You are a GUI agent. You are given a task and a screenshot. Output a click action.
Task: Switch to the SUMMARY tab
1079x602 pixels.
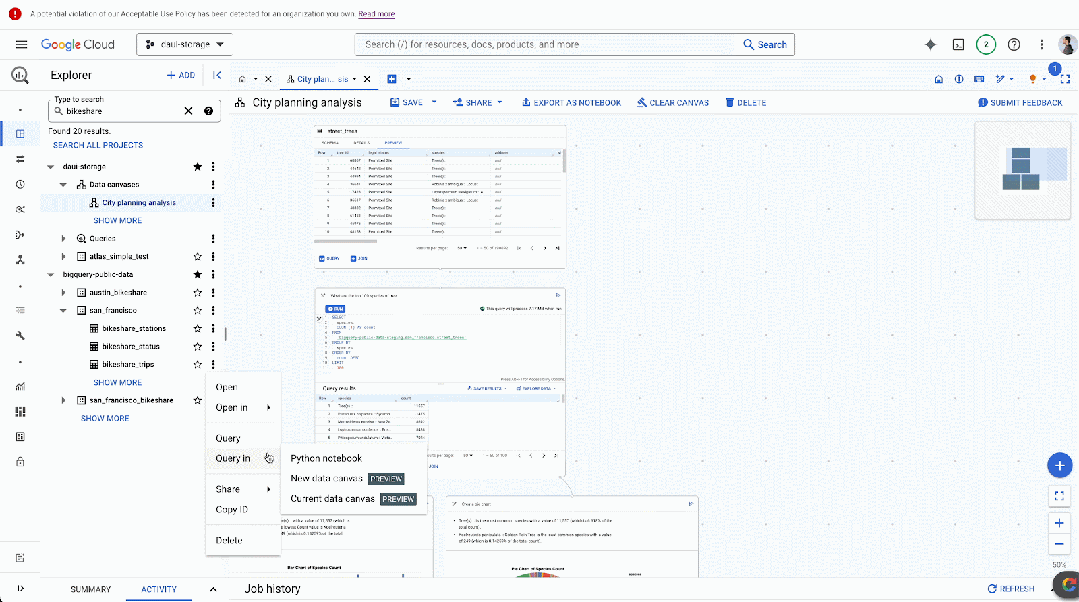(x=90, y=590)
